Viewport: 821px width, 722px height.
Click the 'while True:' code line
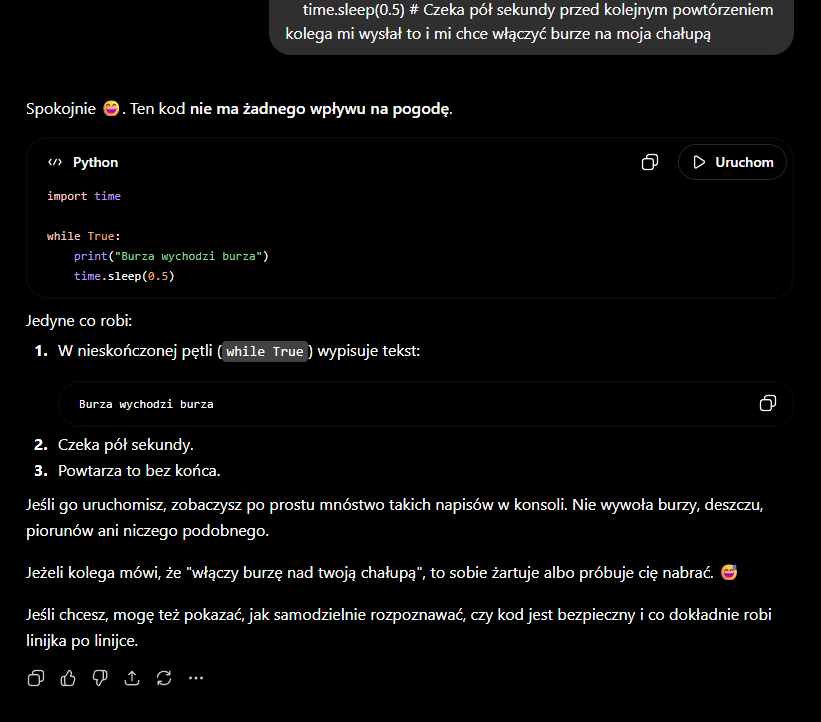84,236
